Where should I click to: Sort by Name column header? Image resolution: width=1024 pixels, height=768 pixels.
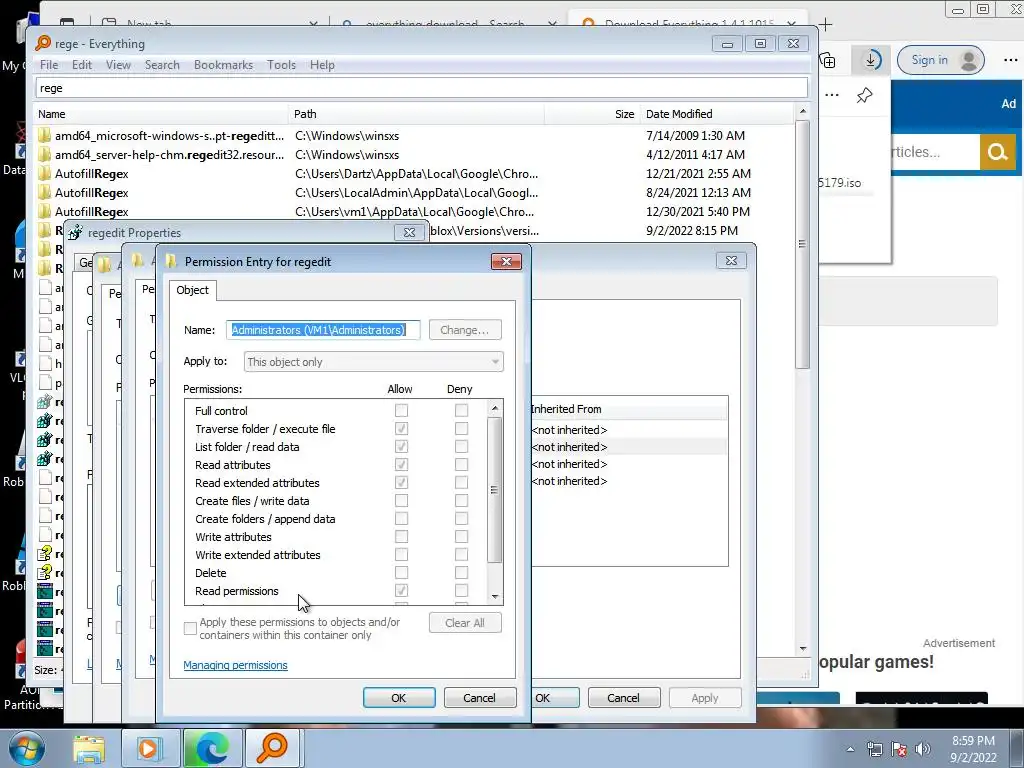coord(161,114)
